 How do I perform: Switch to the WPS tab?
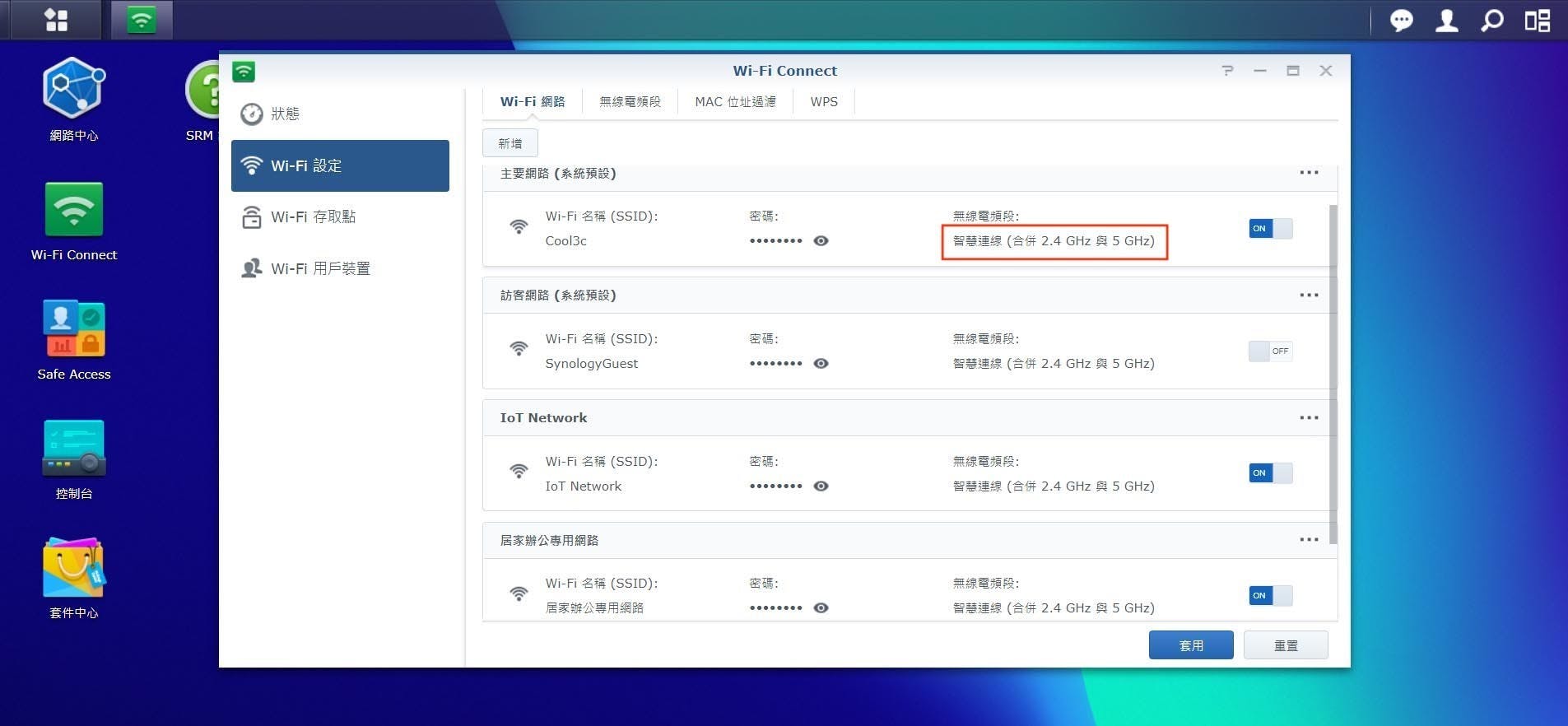[824, 102]
